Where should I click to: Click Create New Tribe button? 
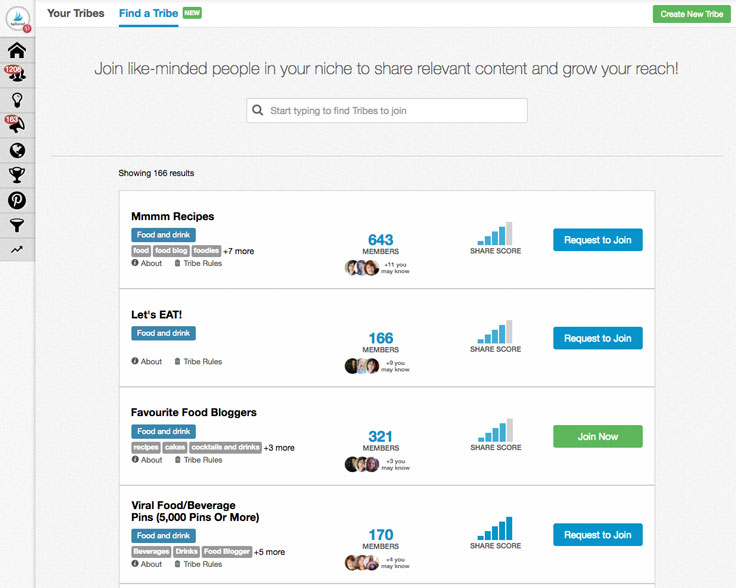tap(691, 14)
